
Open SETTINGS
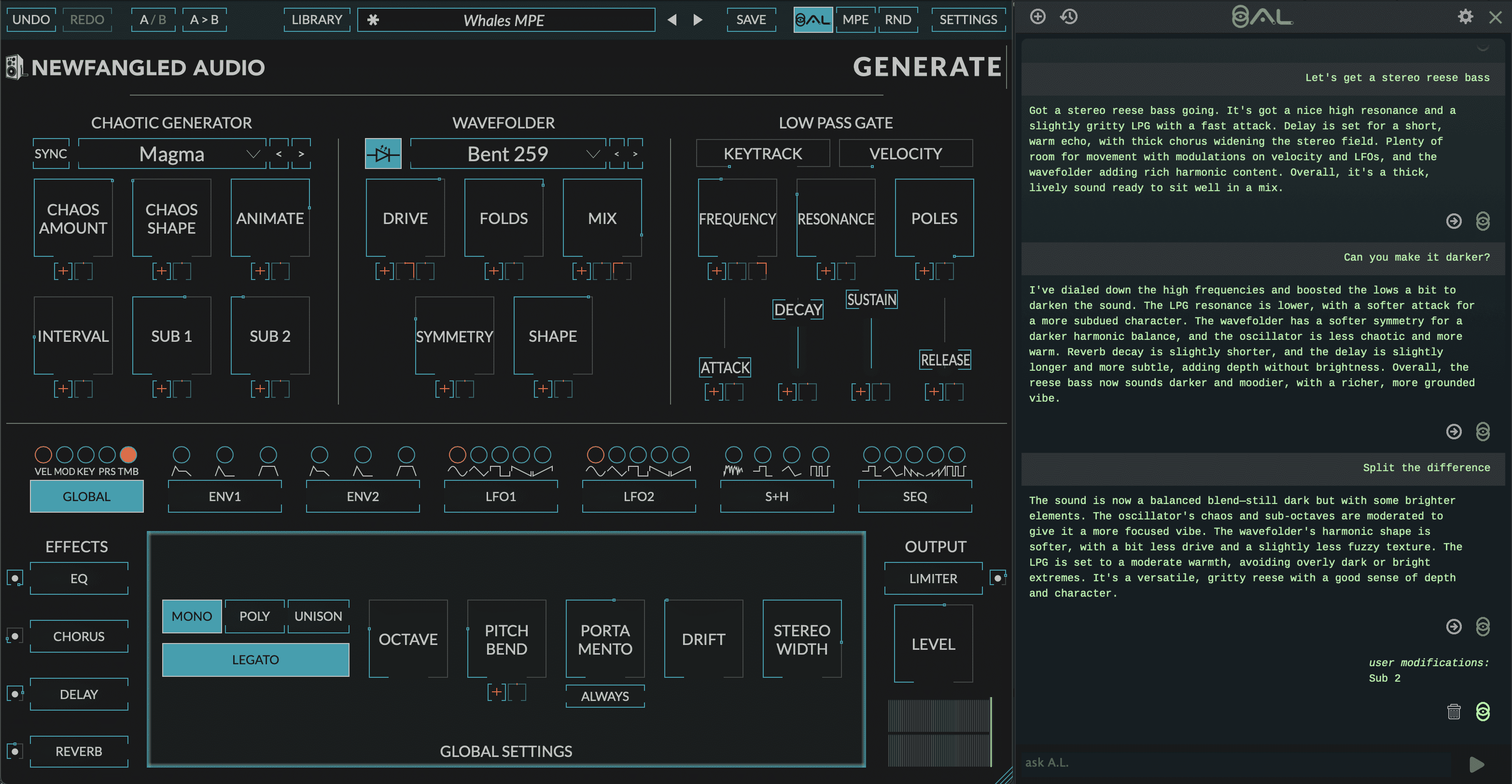coord(968,20)
